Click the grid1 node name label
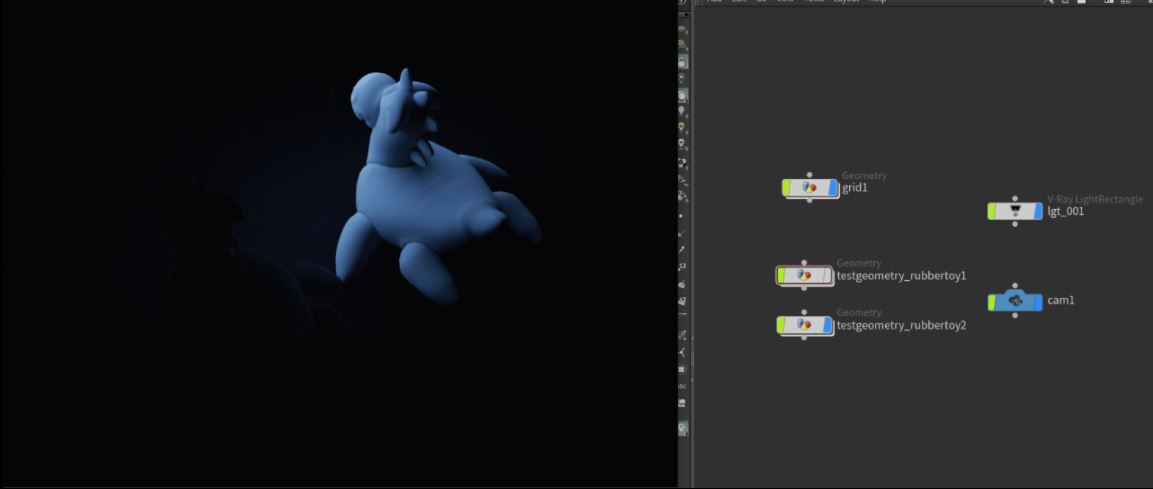This screenshot has width=1153, height=489. coord(855,188)
